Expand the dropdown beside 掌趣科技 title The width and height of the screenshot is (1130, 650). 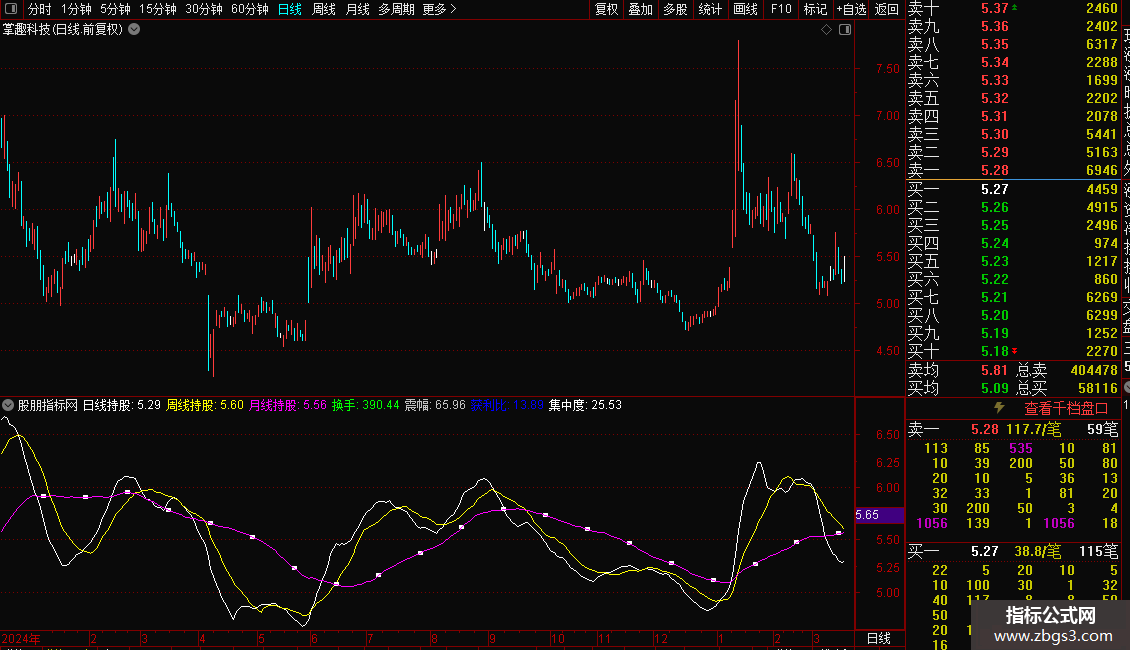click(x=134, y=30)
